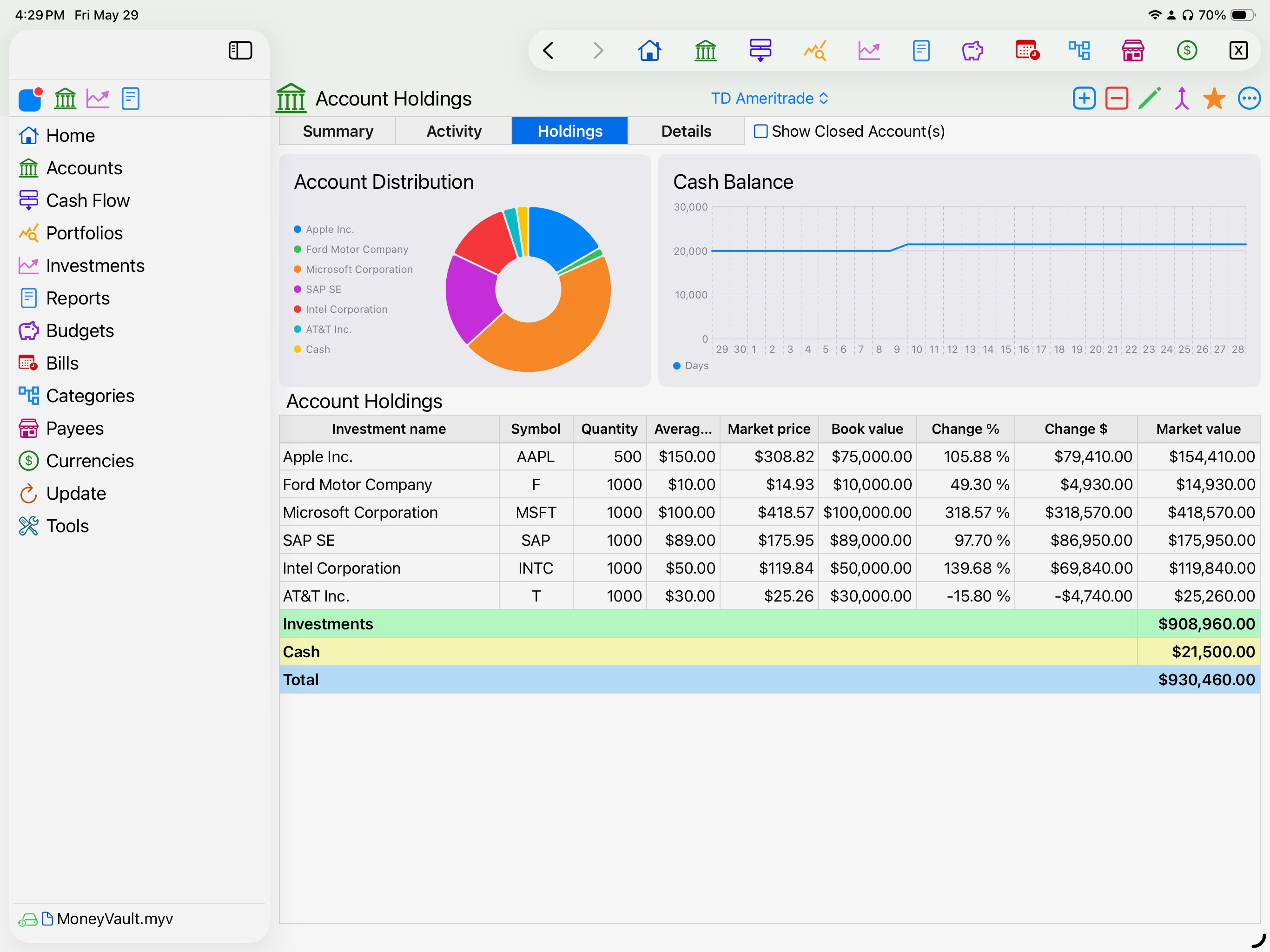
Task: Open Budgets piggy bank icon in toolbar
Action: (x=972, y=51)
